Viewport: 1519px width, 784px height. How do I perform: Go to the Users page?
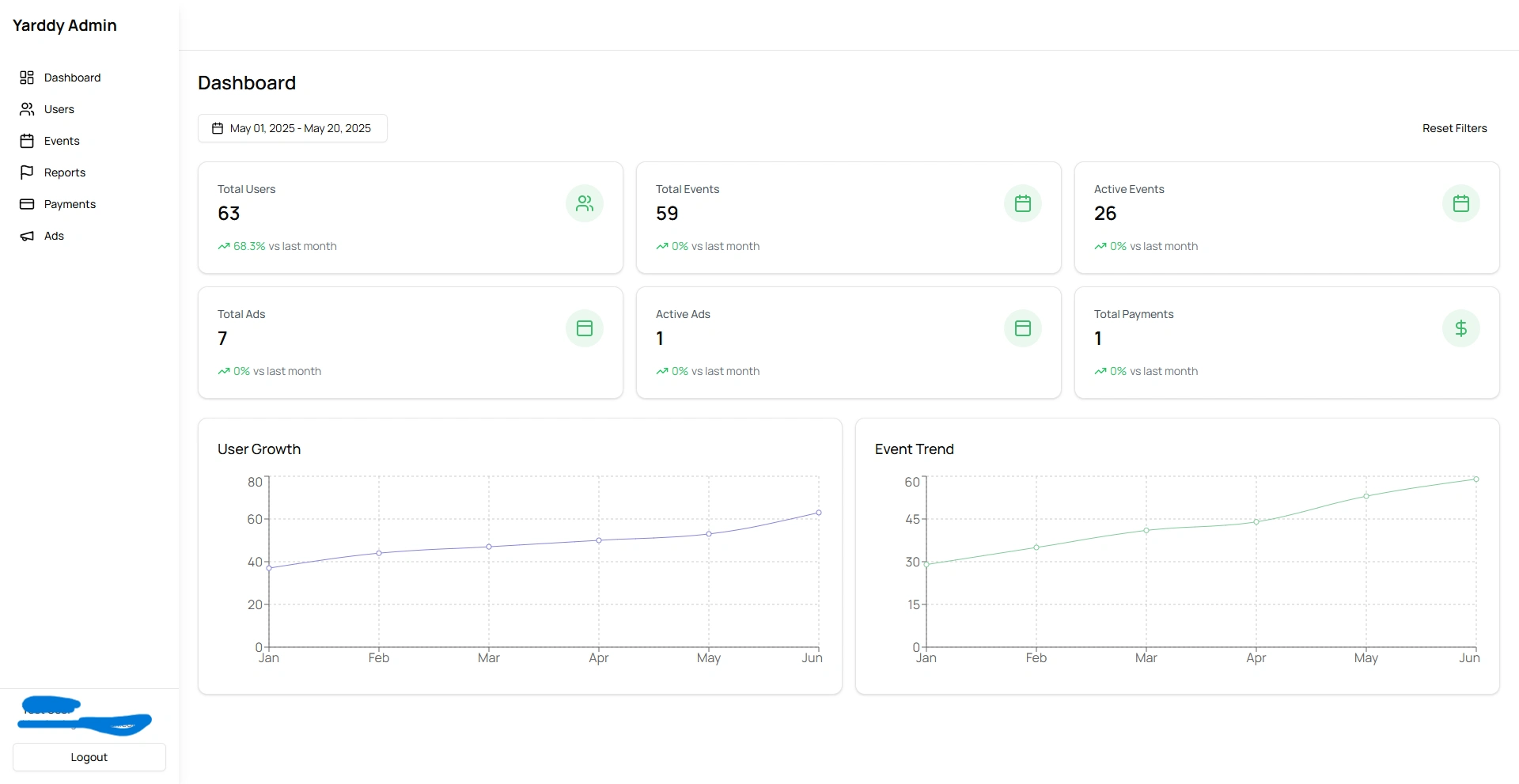(x=89, y=109)
